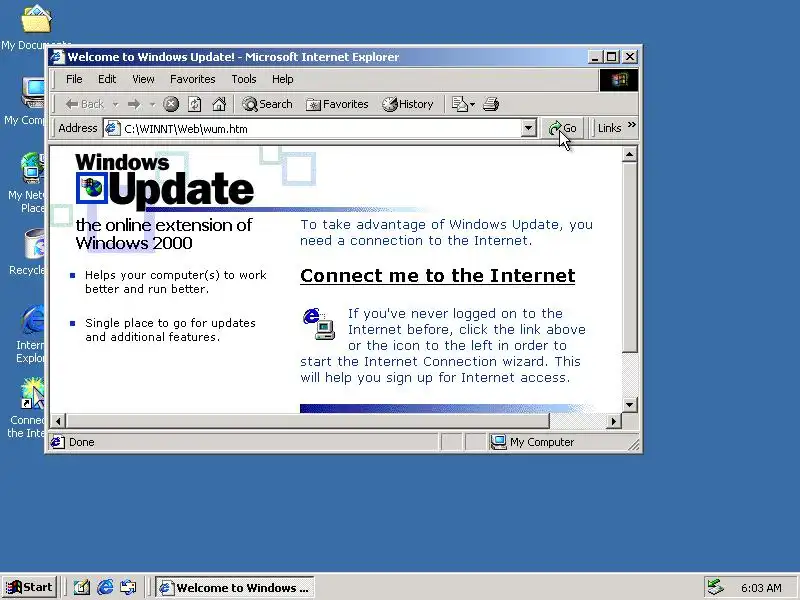
Task: Click the Windows logo throbber
Action: 618,80
